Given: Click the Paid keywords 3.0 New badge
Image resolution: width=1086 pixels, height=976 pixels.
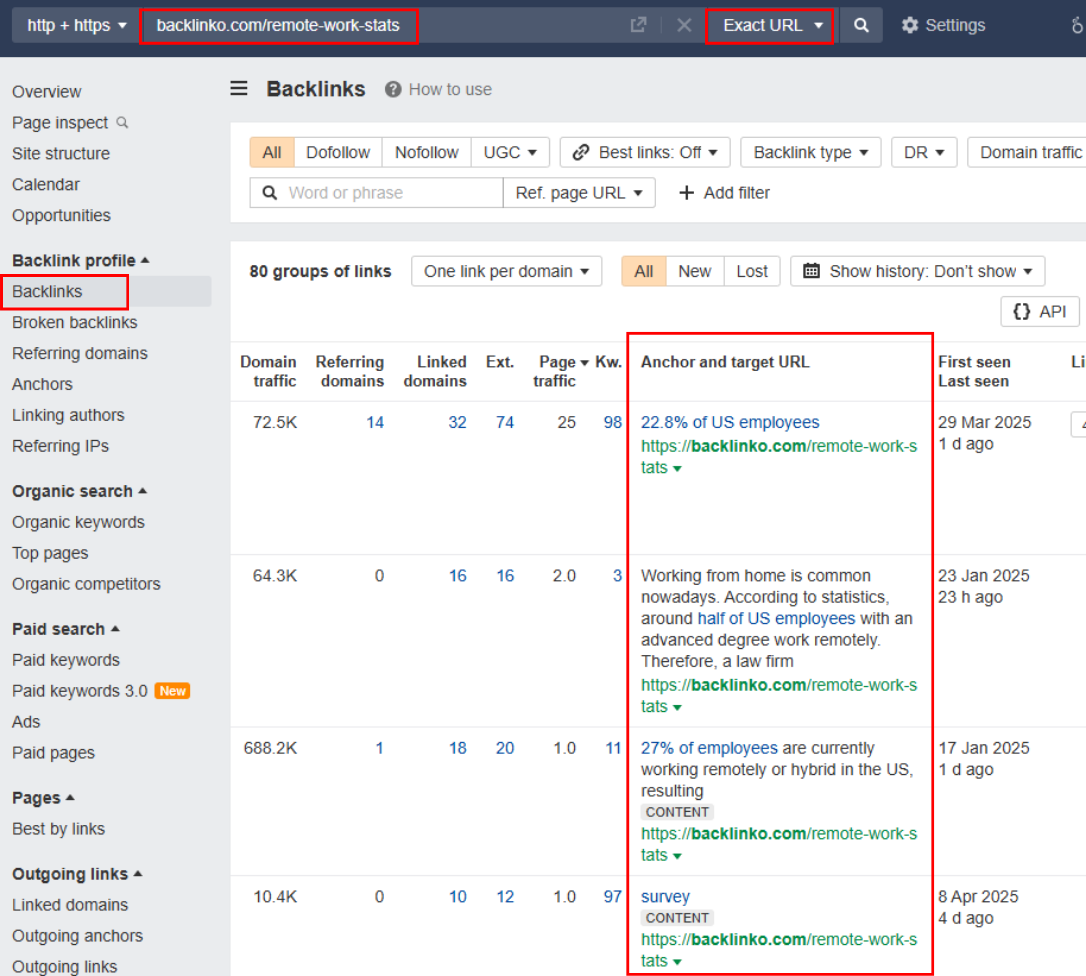Looking at the screenshot, I should pyautogui.click(x=172, y=691).
